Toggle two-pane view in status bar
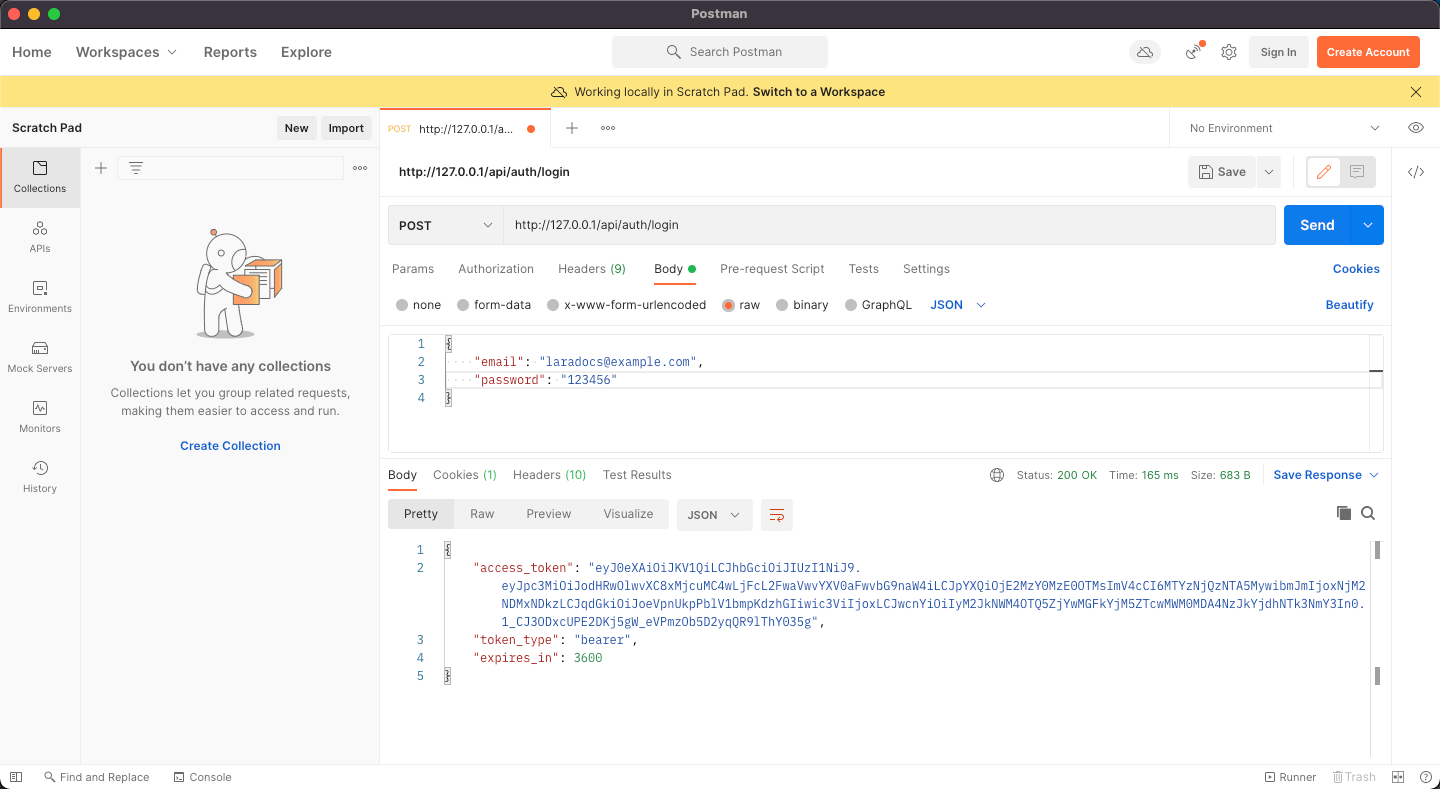 click(x=1398, y=777)
